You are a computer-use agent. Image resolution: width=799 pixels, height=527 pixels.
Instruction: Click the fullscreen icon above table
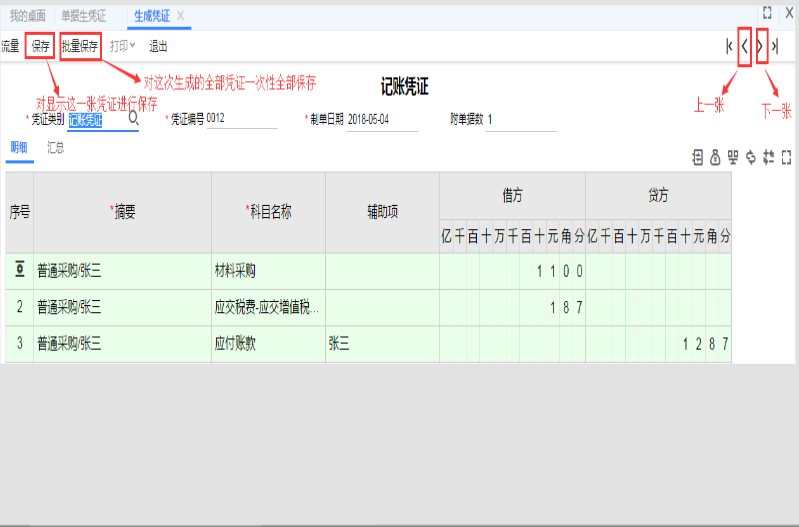pyautogui.click(x=786, y=157)
